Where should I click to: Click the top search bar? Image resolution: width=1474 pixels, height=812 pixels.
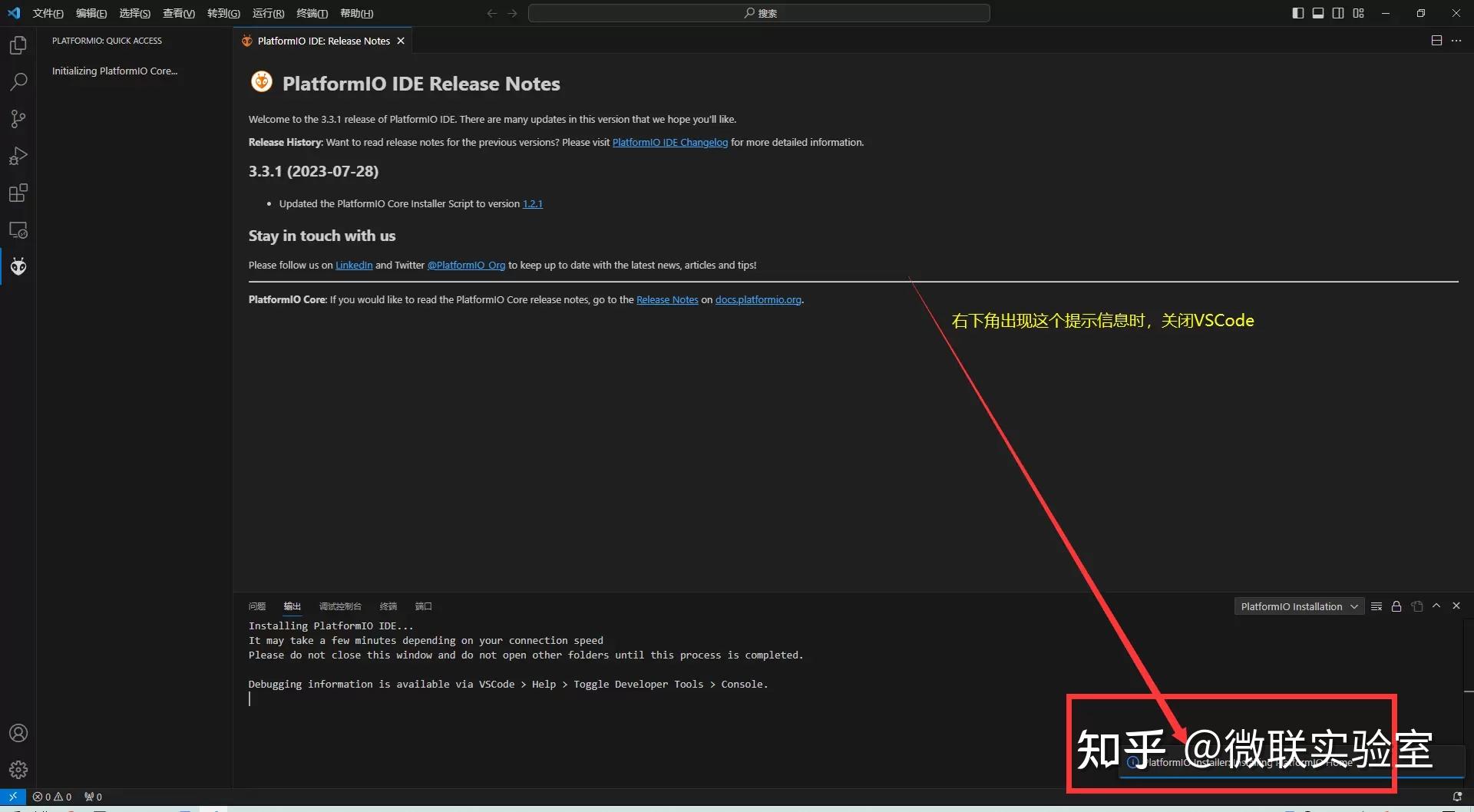click(758, 13)
